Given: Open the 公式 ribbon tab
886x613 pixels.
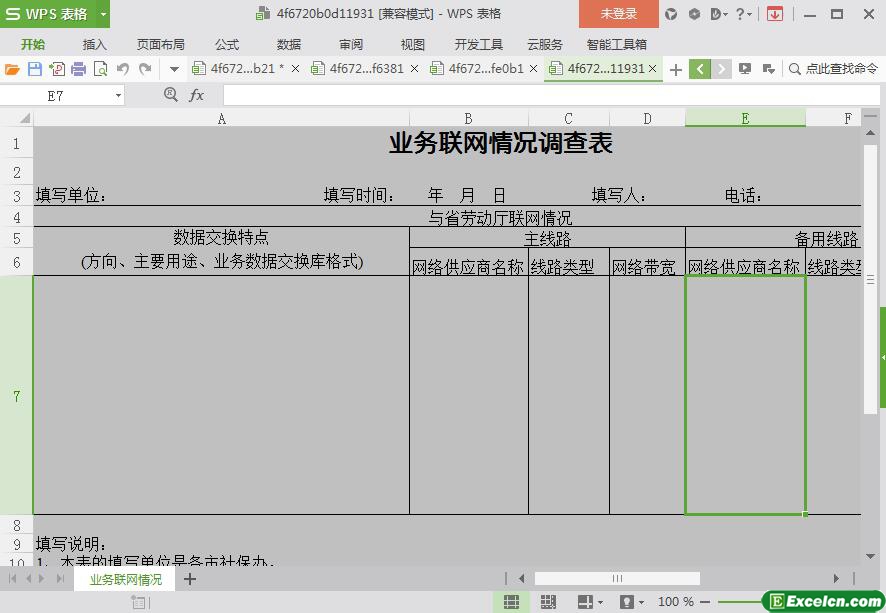Looking at the screenshot, I should click(227, 44).
